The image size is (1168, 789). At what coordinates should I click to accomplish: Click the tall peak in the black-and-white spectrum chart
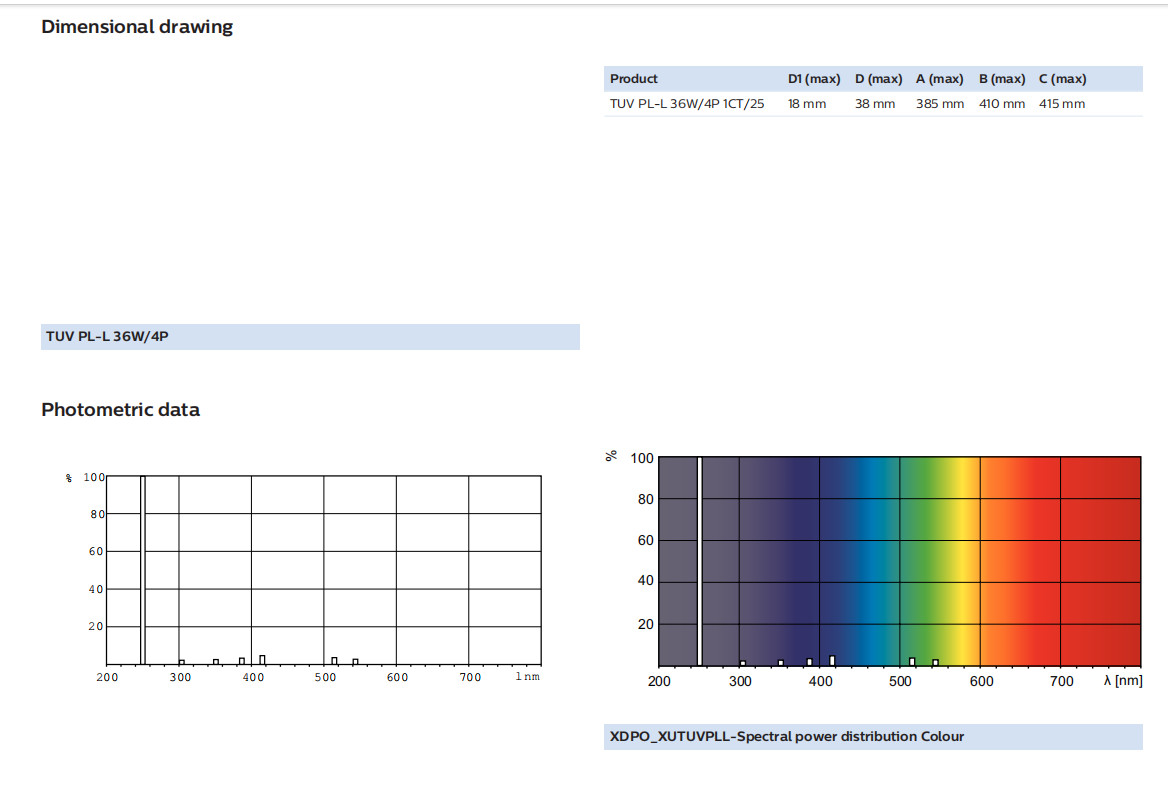click(143, 570)
